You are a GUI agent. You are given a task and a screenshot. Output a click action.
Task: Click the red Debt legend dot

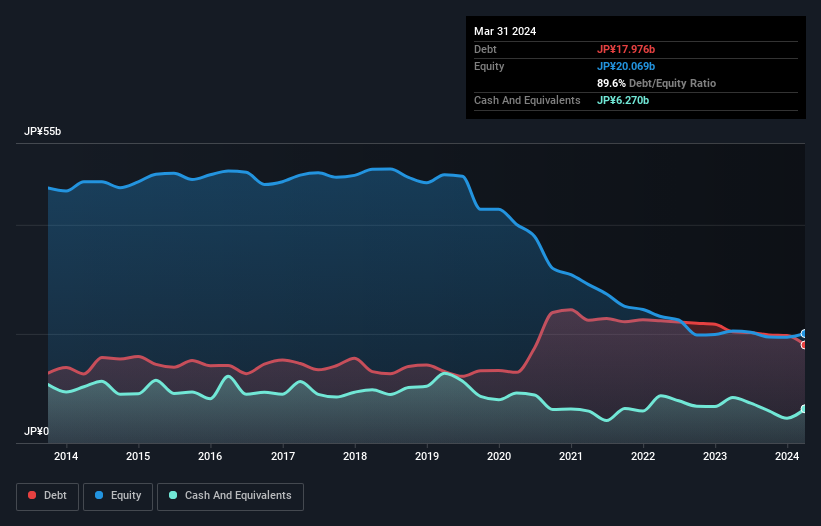(32, 495)
